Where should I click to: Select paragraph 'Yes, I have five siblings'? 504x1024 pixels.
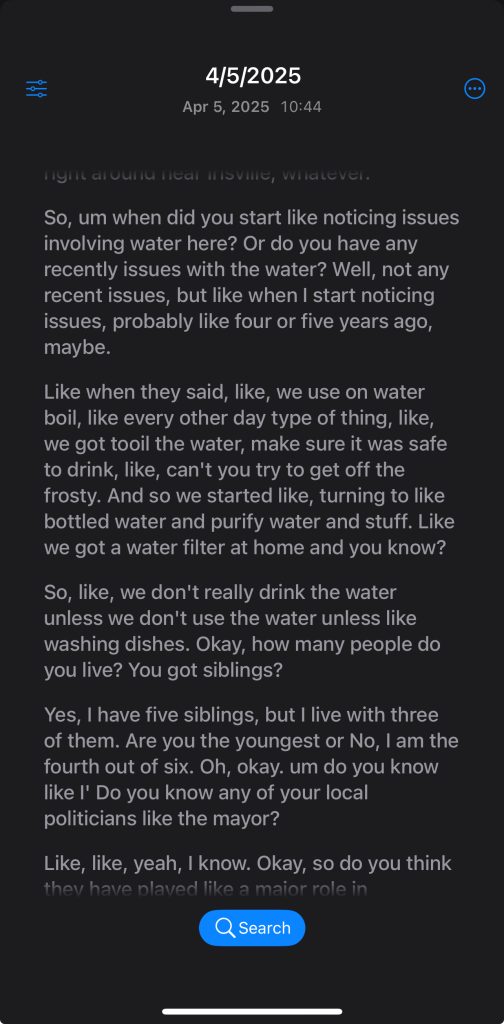pyautogui.click(x=252, y=767)
